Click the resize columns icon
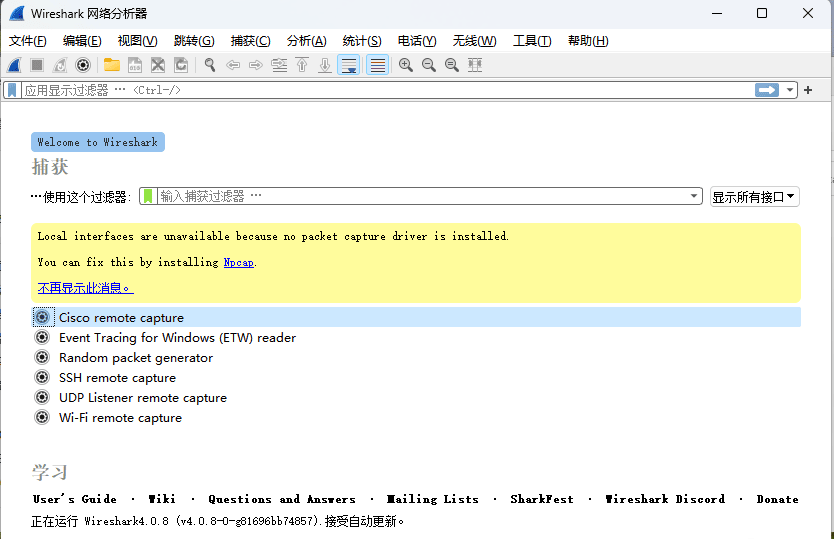The height and width of the screenshot is (539, 834). 475,65
